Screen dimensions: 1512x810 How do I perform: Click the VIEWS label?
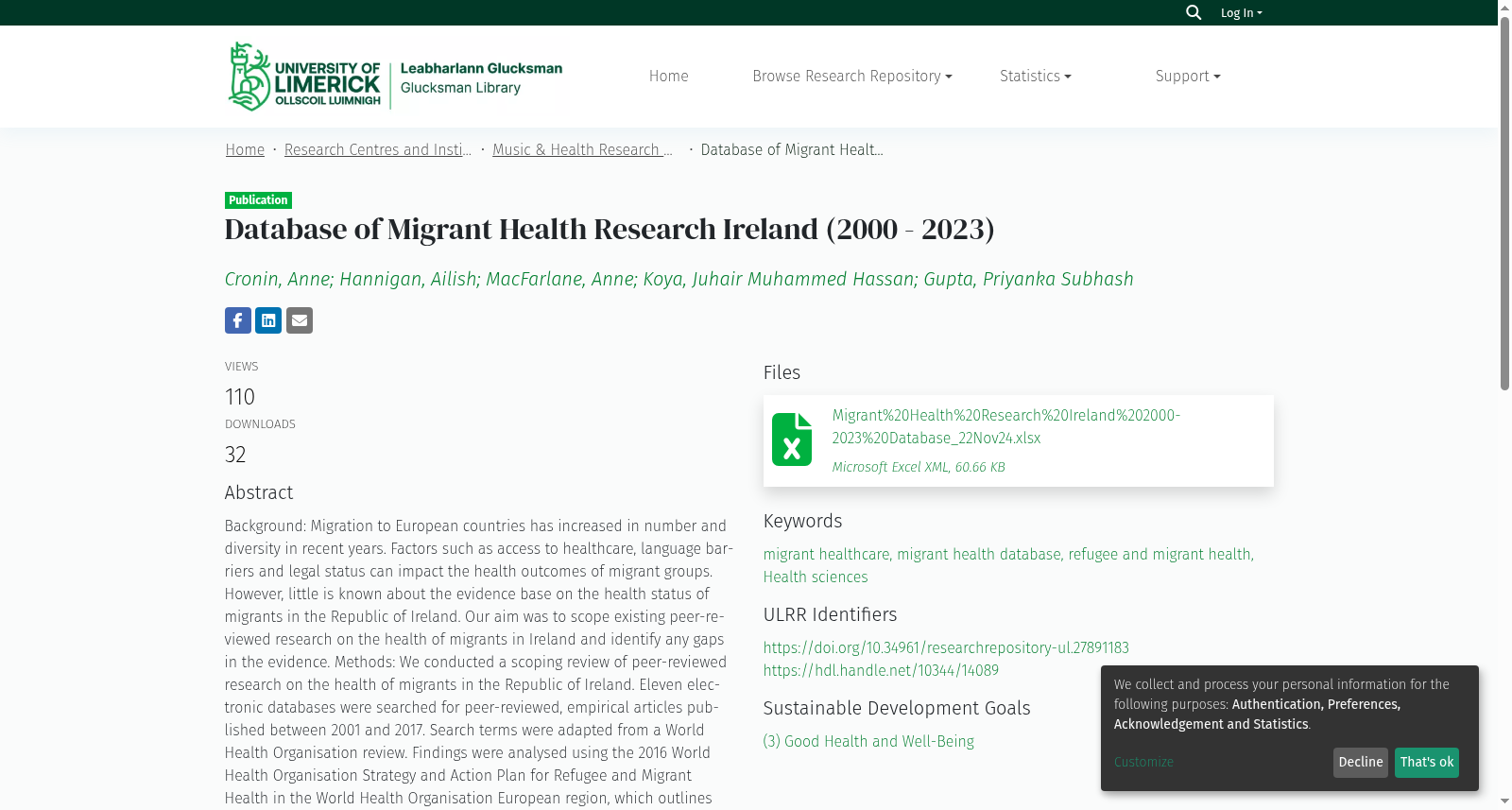241,367
